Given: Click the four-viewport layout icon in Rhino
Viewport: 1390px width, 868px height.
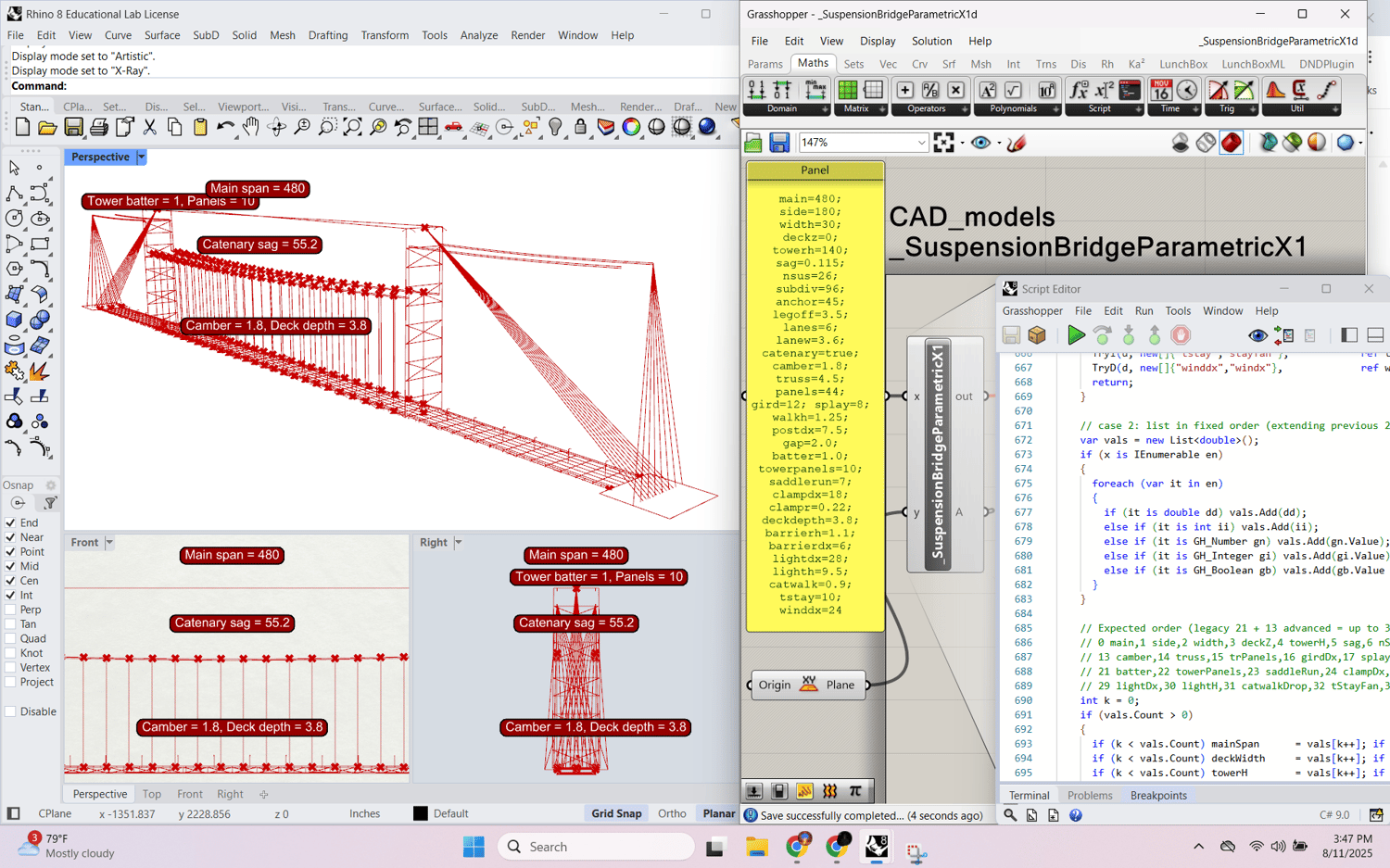Looking at the screenshot, I should [428, 127].
